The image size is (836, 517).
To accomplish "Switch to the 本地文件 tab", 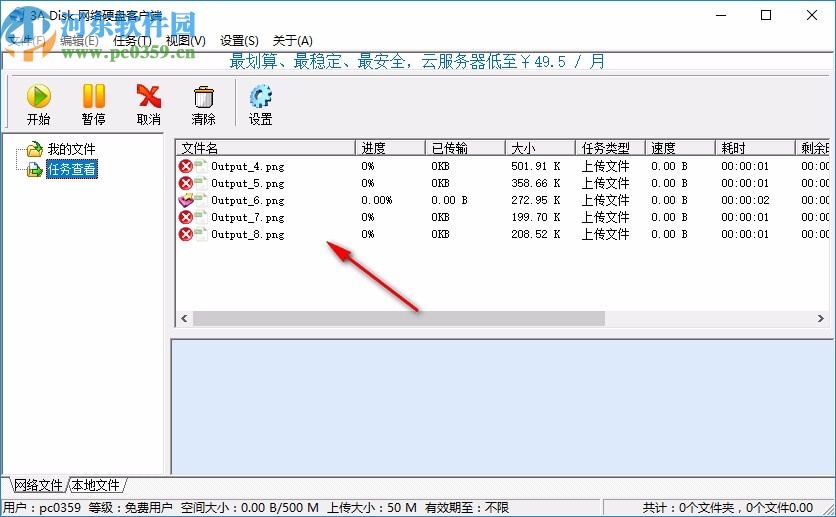I will (96, 485).
